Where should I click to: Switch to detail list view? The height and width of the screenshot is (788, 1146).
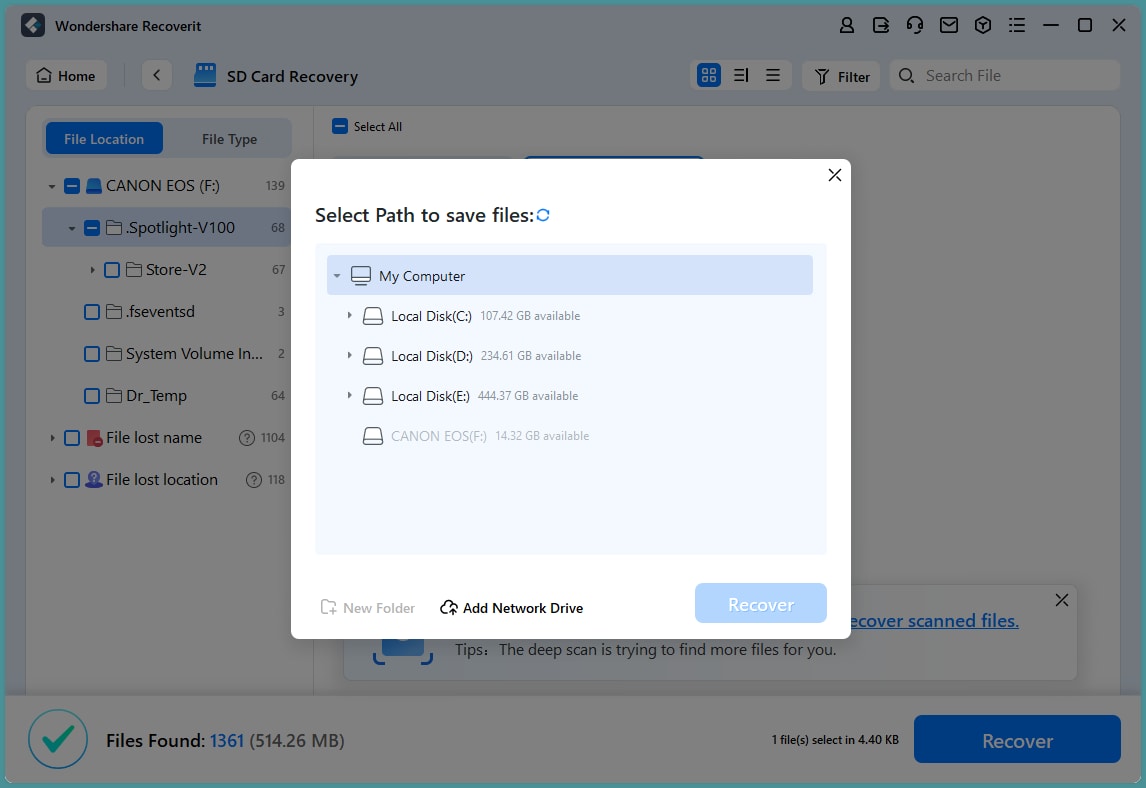(x=741, y=75)
